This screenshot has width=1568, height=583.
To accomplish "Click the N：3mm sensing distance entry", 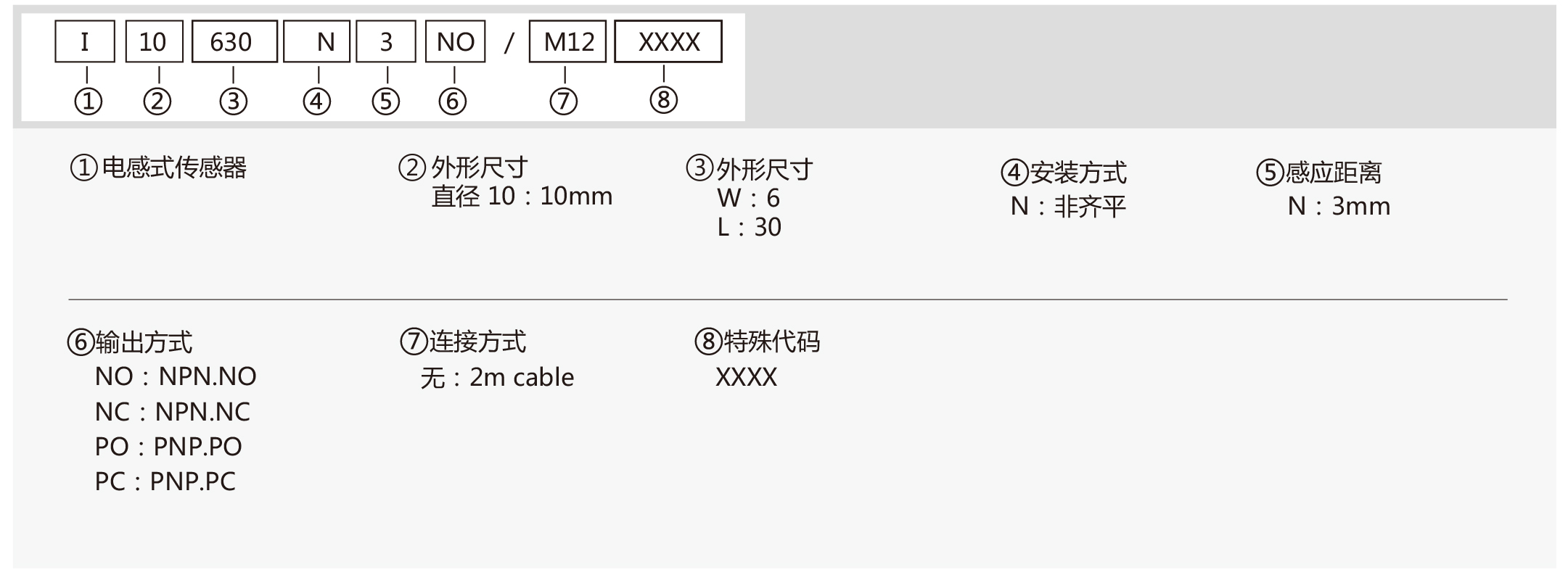I will 1339,207.
